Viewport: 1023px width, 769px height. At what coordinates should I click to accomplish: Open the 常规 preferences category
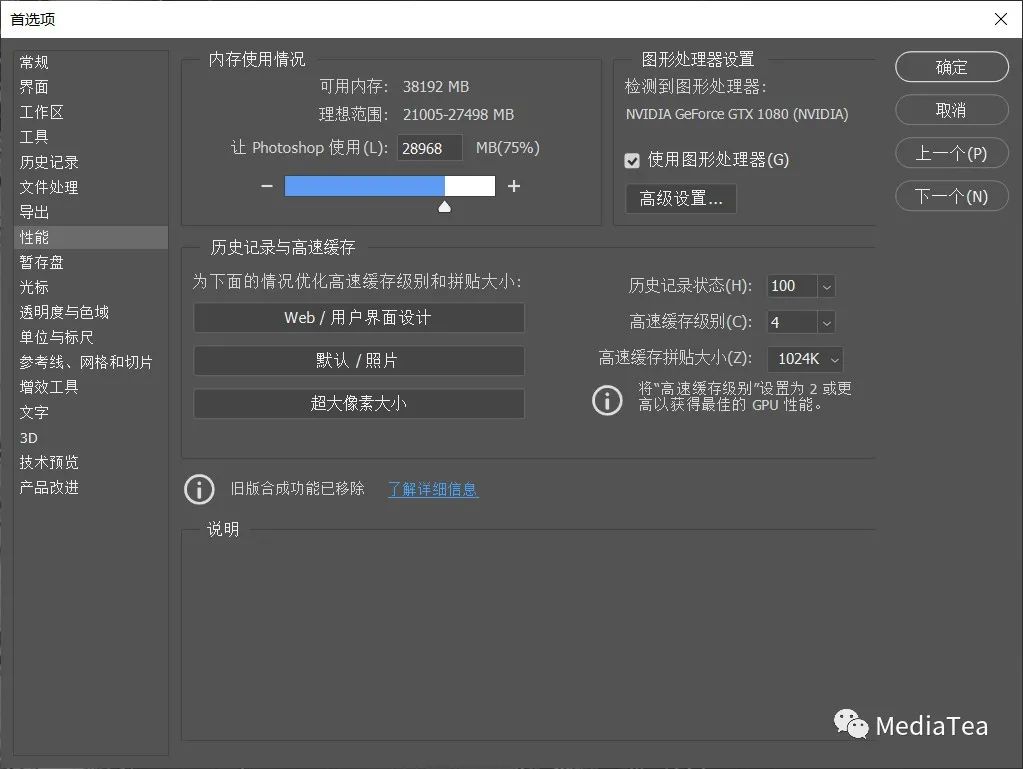(34, 62)
